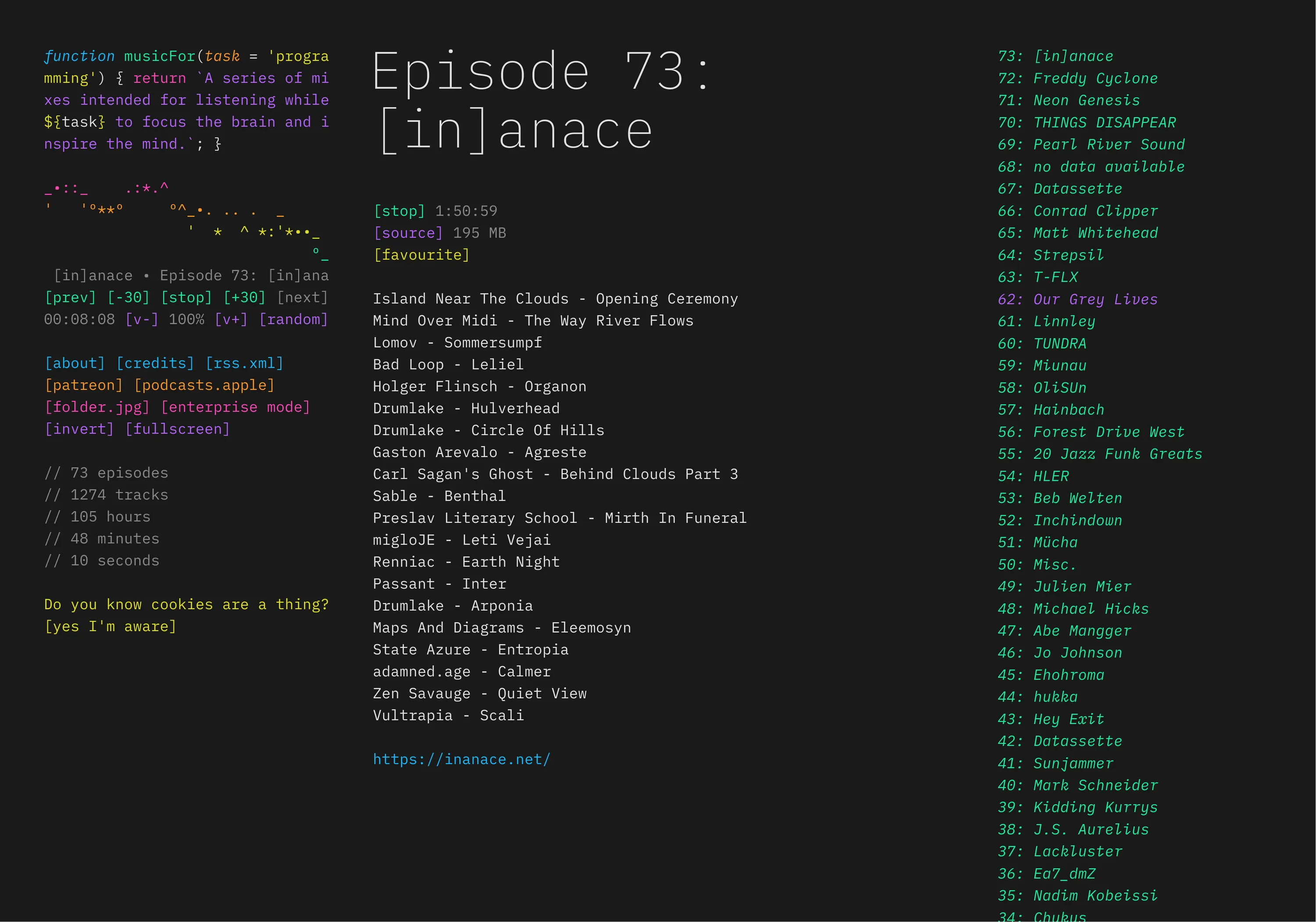Open episode 64: Strepsil
The height and width of the screenshot is (922, 1316).
click(x=1051, y=255)
